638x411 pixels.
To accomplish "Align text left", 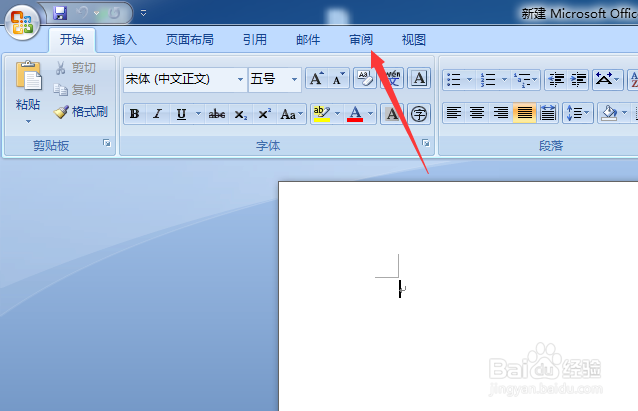I will (454, 113).
